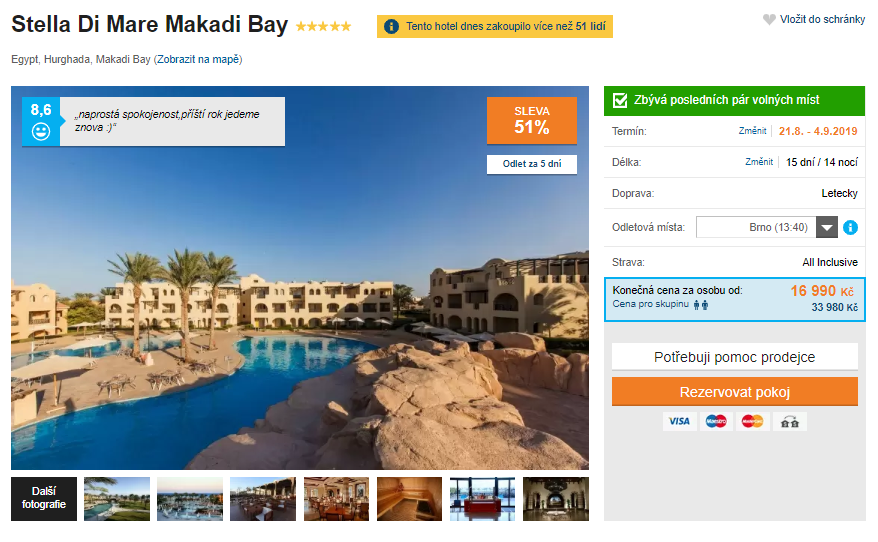The width and height of the screenshot is (878, 542).
Task: Click the Visa card icon
Action: pos(679,421)
